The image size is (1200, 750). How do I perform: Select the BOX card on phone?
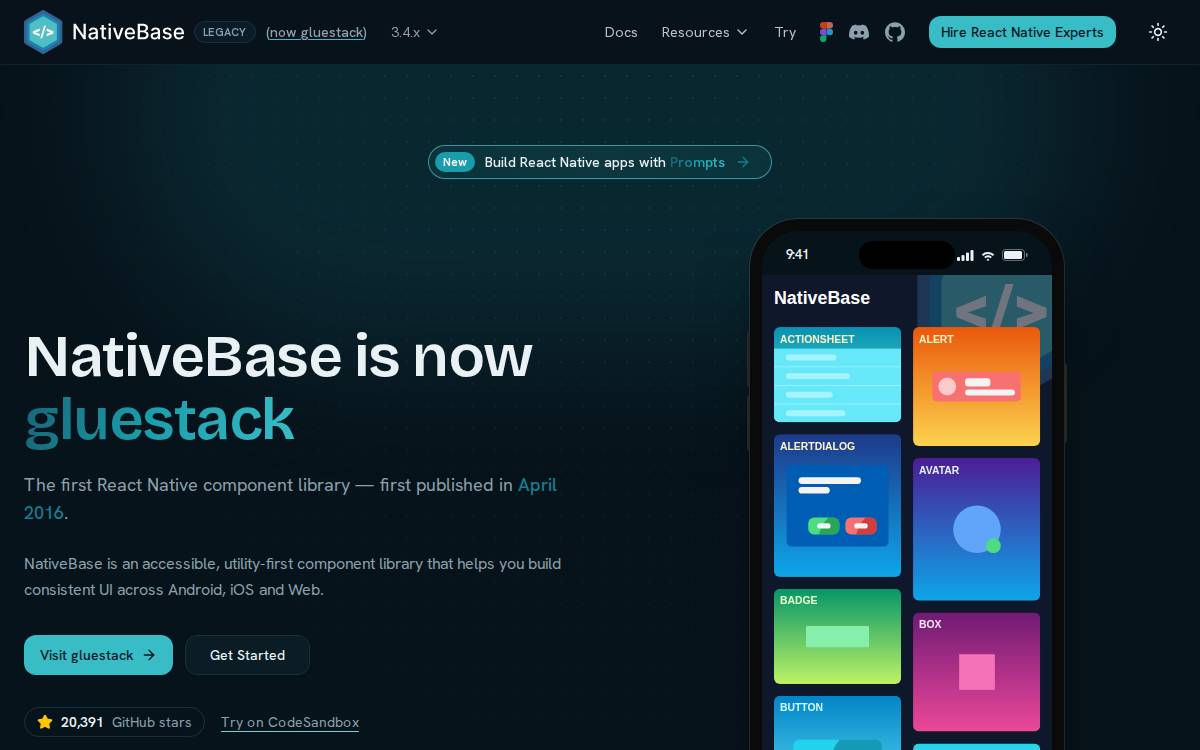pyautogui.click(x=976, y=672)
